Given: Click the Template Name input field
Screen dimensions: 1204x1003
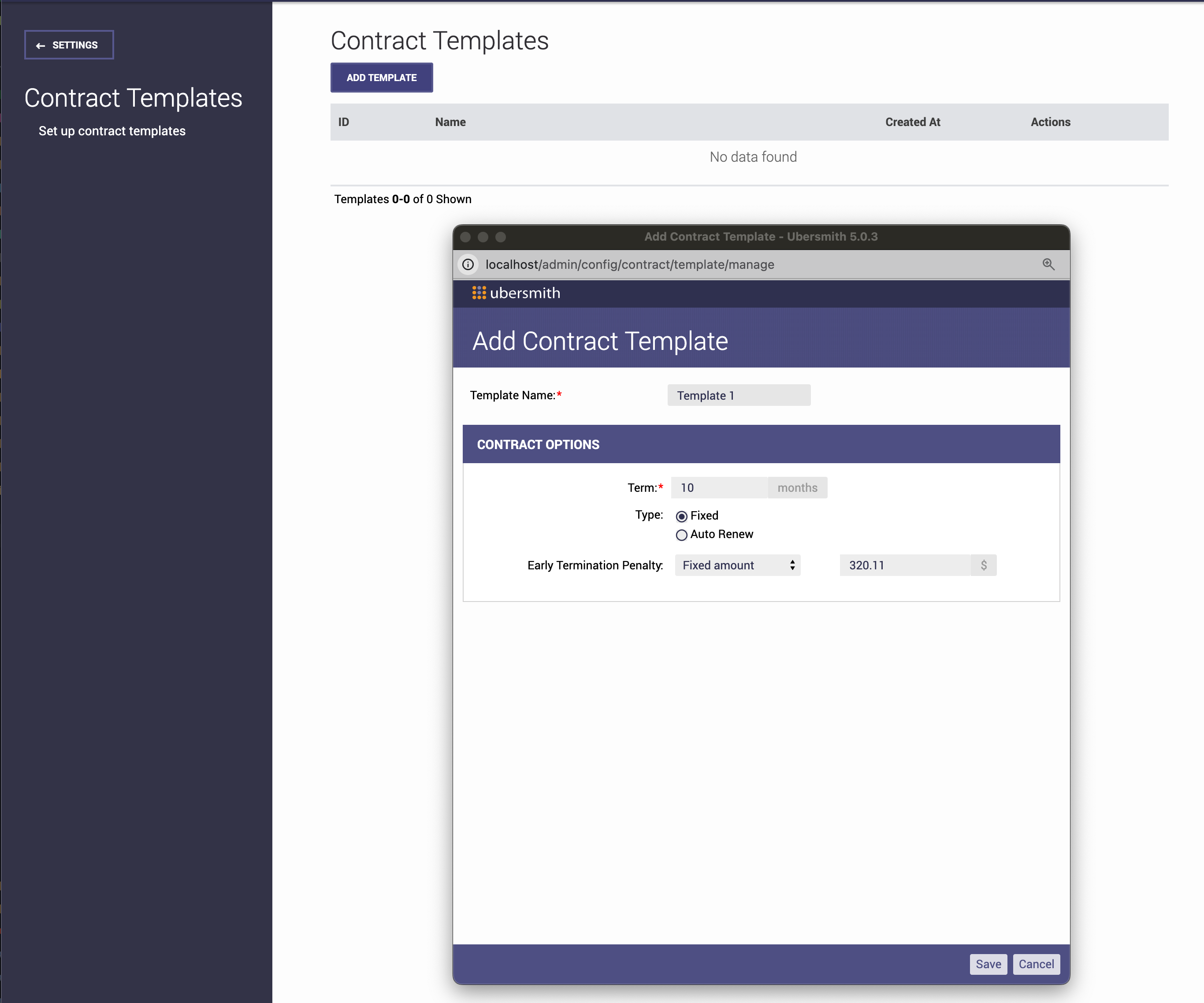Looking at the screenshot, I should coord(739,396).
